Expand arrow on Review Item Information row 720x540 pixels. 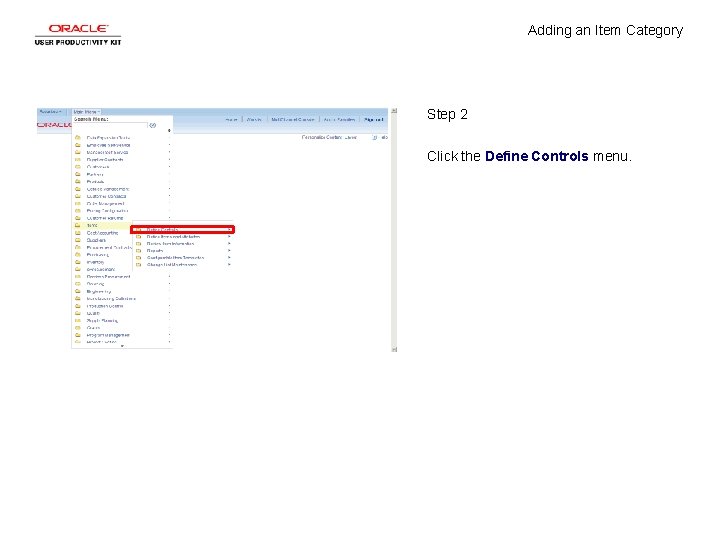(x=229, y=244)
